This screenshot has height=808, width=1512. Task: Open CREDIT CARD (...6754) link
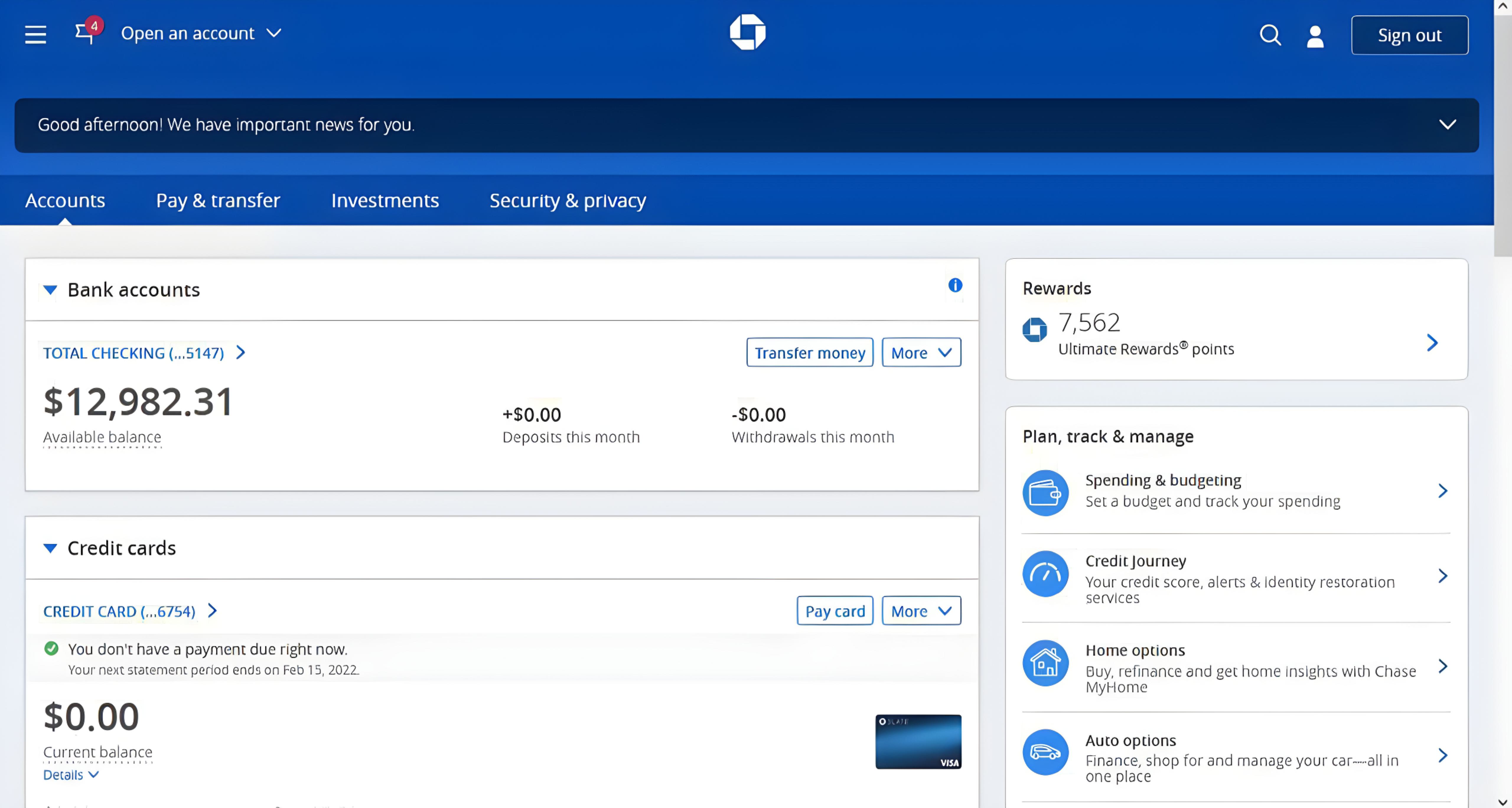coord(119,611)
